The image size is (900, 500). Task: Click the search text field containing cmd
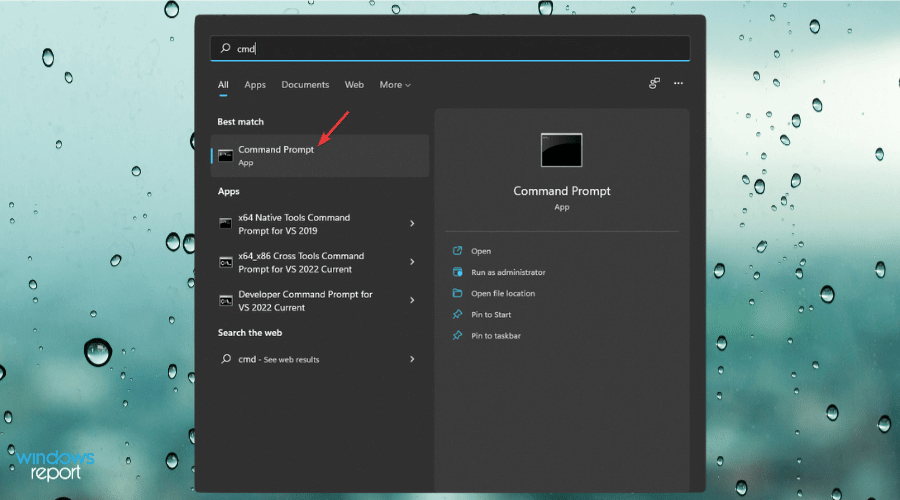click(x=450, y=48)
